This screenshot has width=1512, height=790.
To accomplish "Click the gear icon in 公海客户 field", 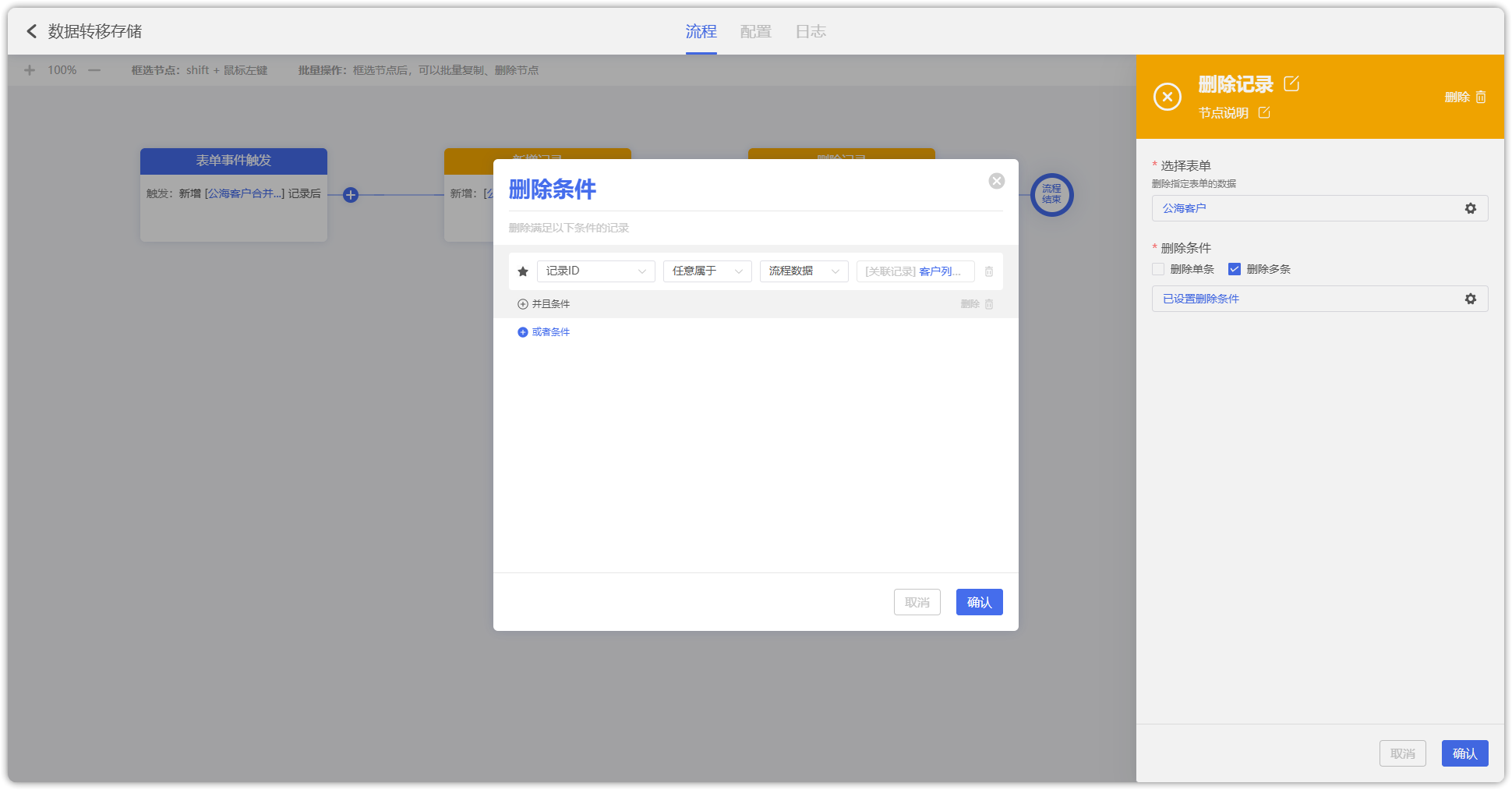I will (1470, 208).
